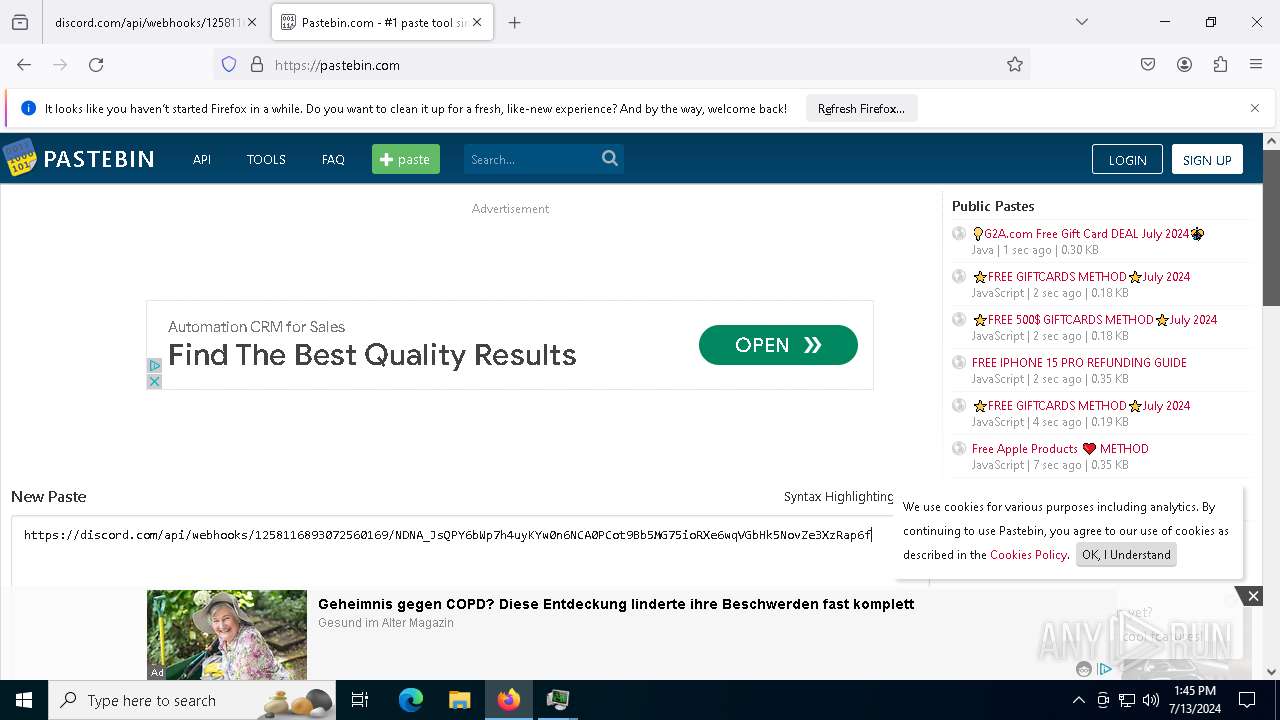This screenshot has width=1280, height=720.
Task: Click the Pastebin logo icon
Action: [19, 158]
